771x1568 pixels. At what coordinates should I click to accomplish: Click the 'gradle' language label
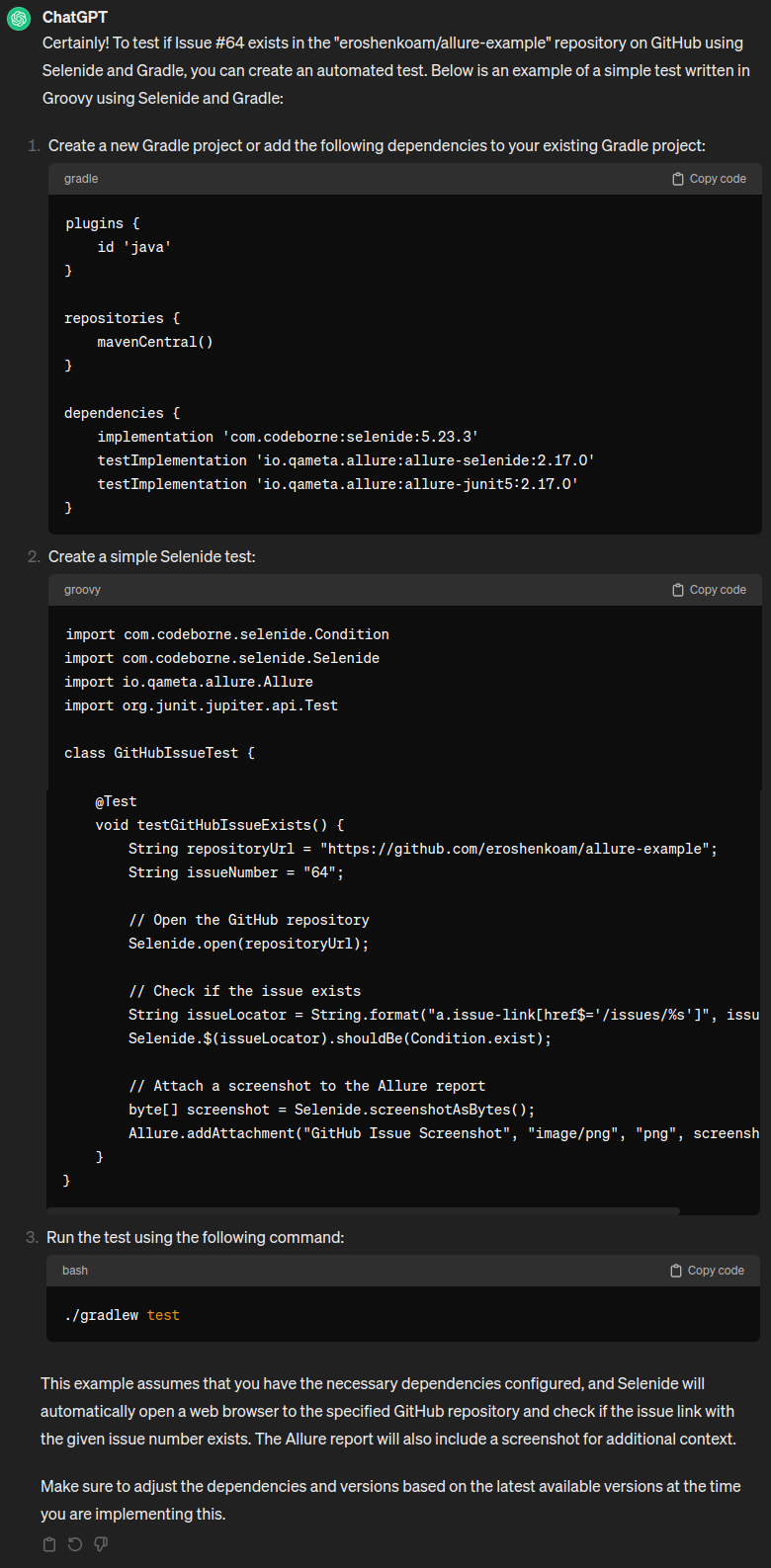point(81,179)
